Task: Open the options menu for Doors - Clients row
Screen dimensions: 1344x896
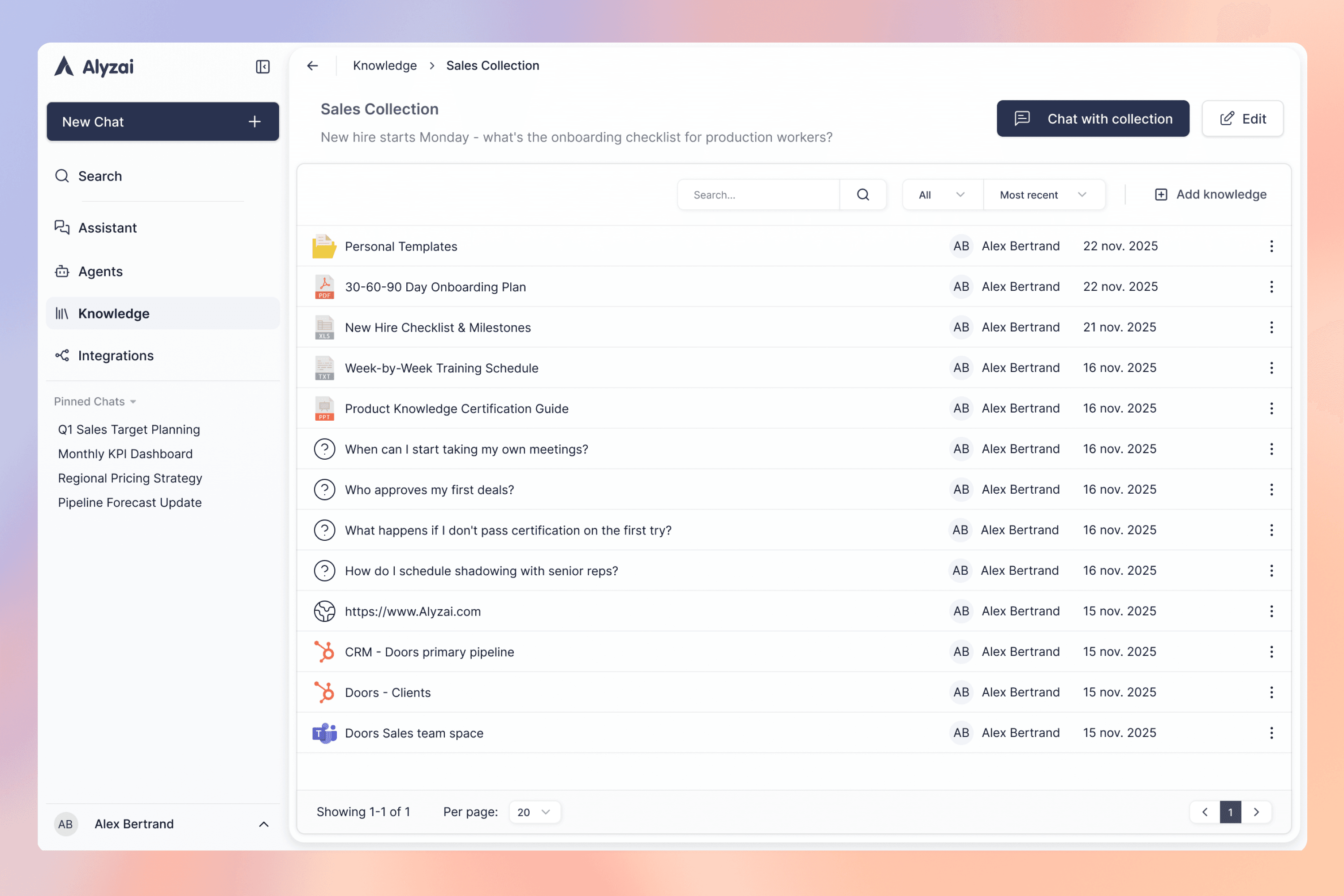Action: tap(1271, 693)
